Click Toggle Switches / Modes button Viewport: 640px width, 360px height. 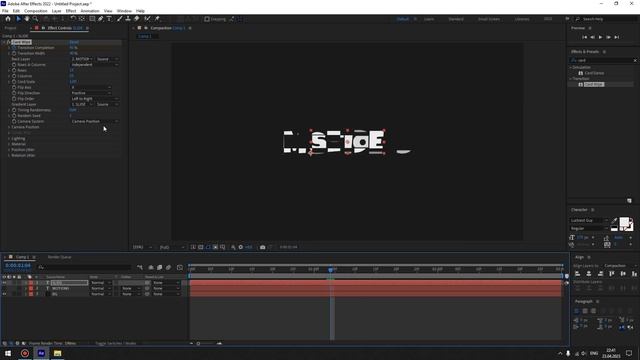(x=116, y=344)
